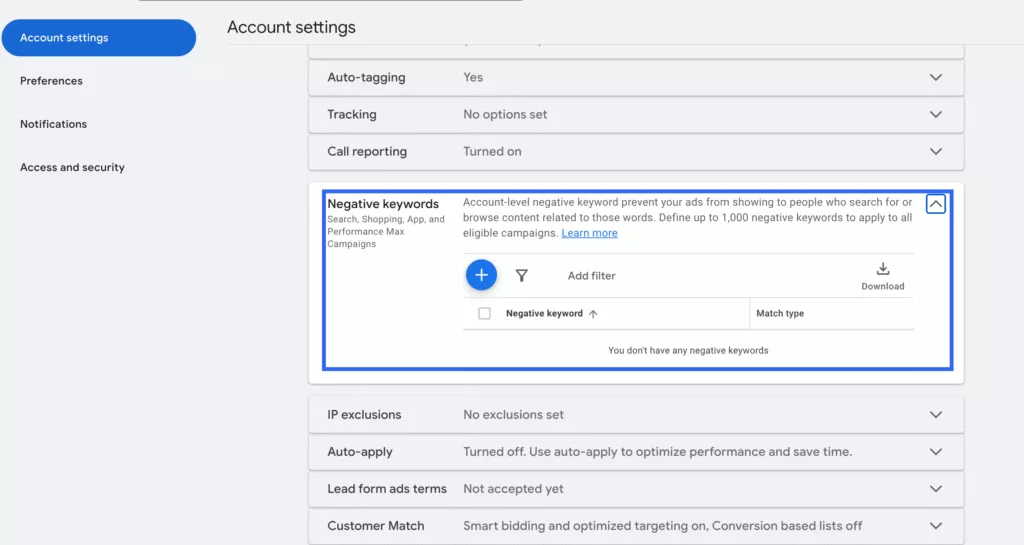Click the Account settings page heading
The width and height of the screenshot is (1024, 545).
pos(291,27)
